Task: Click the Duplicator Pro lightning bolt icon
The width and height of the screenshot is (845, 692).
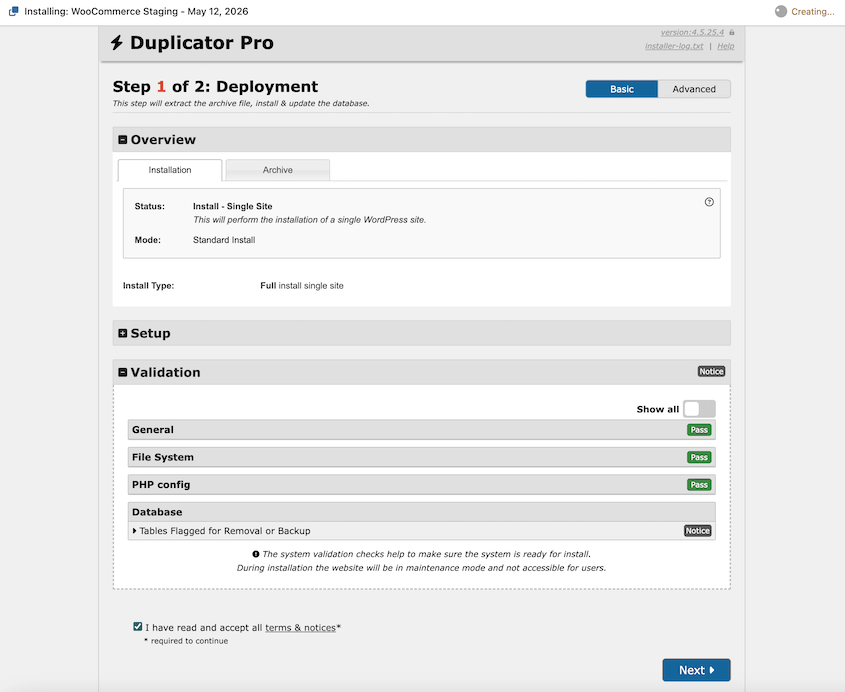Action: coord(117,43)
